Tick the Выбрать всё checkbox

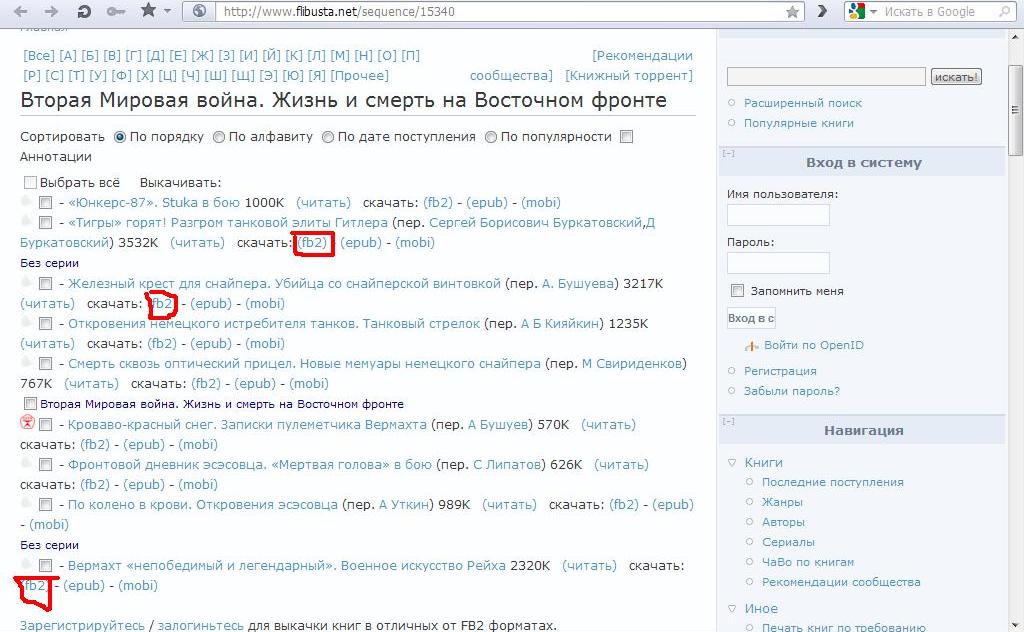[x=30, y=182]
